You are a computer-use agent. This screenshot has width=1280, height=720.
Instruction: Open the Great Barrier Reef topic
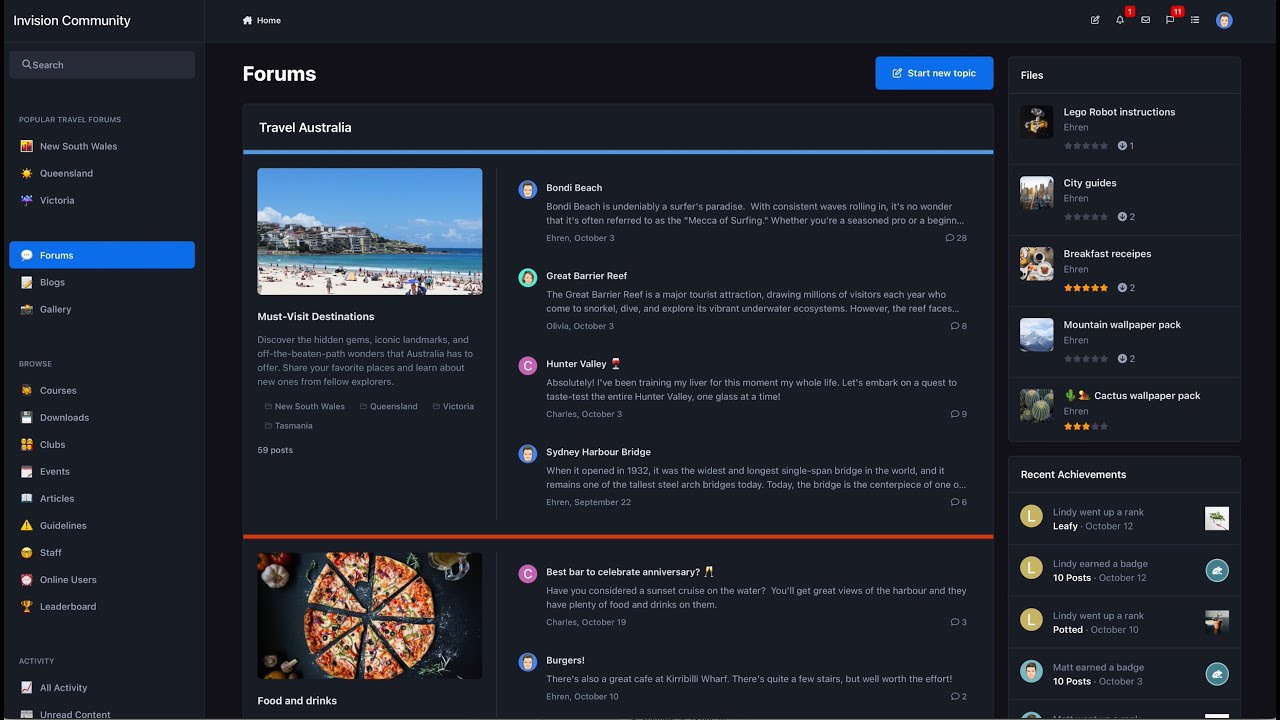[586, 276]
